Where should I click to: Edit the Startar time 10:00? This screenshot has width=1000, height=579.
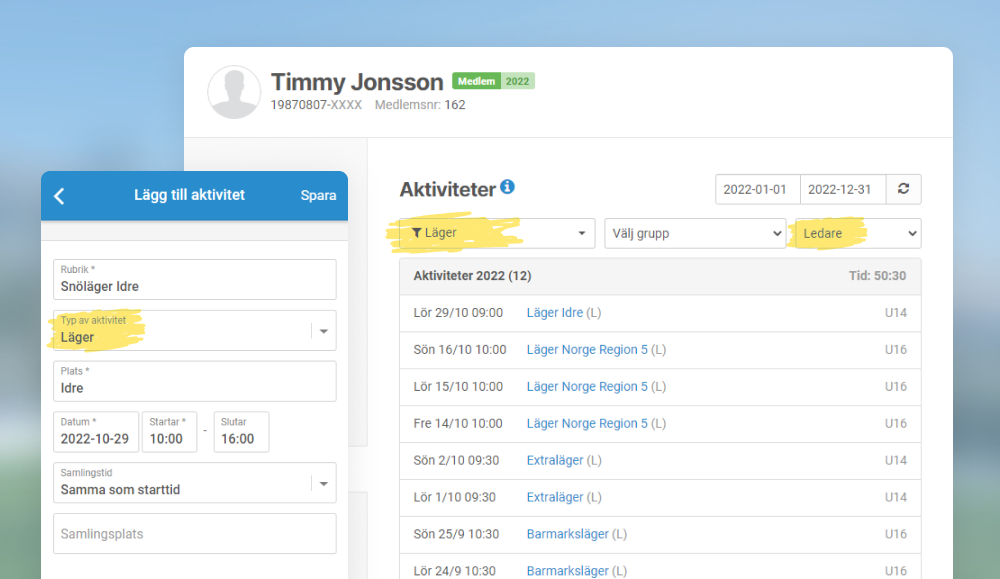[x=169, y=432]
